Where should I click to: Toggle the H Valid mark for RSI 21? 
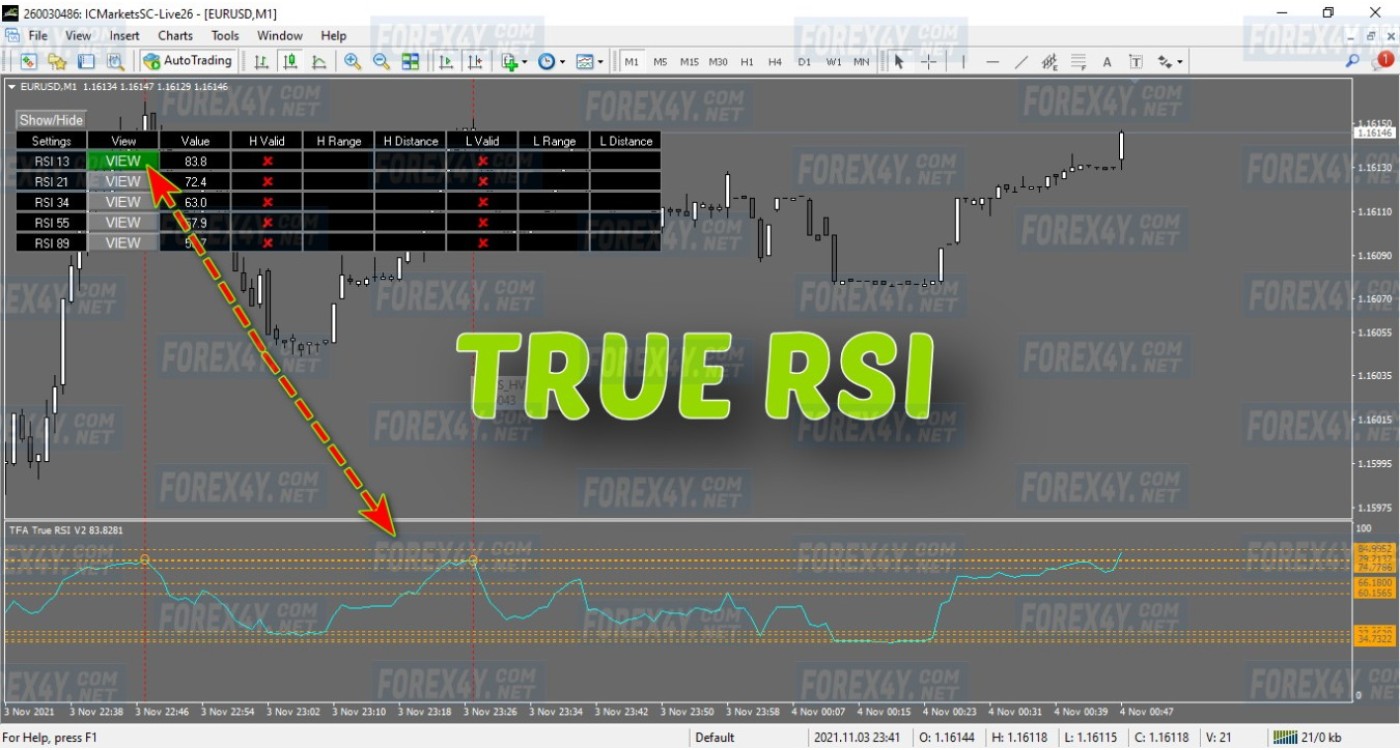pyautogui.click(x=267, y=181)
